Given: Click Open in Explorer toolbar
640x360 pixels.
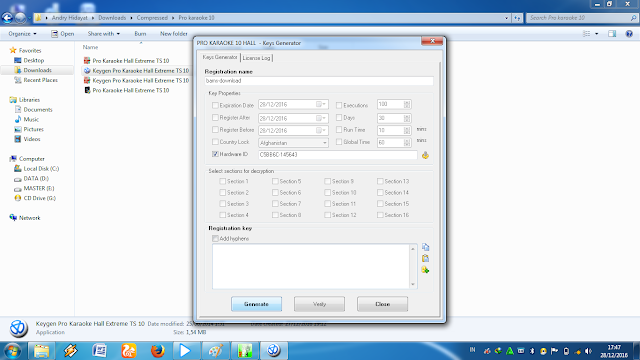Looking at the screenshot, I should coord(62,34).
